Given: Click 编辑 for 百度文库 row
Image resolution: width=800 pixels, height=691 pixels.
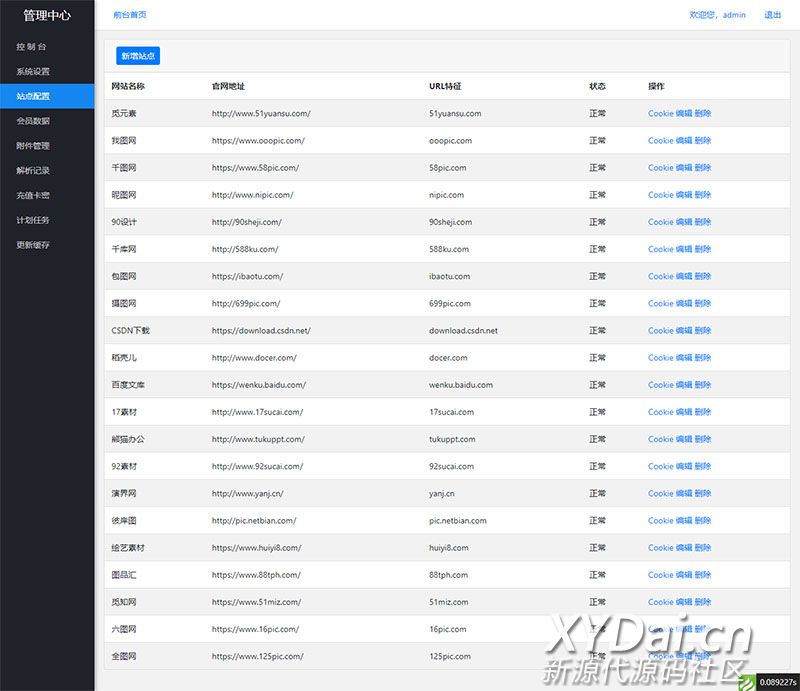Looking at the screenshot, I should coord(684,385).
